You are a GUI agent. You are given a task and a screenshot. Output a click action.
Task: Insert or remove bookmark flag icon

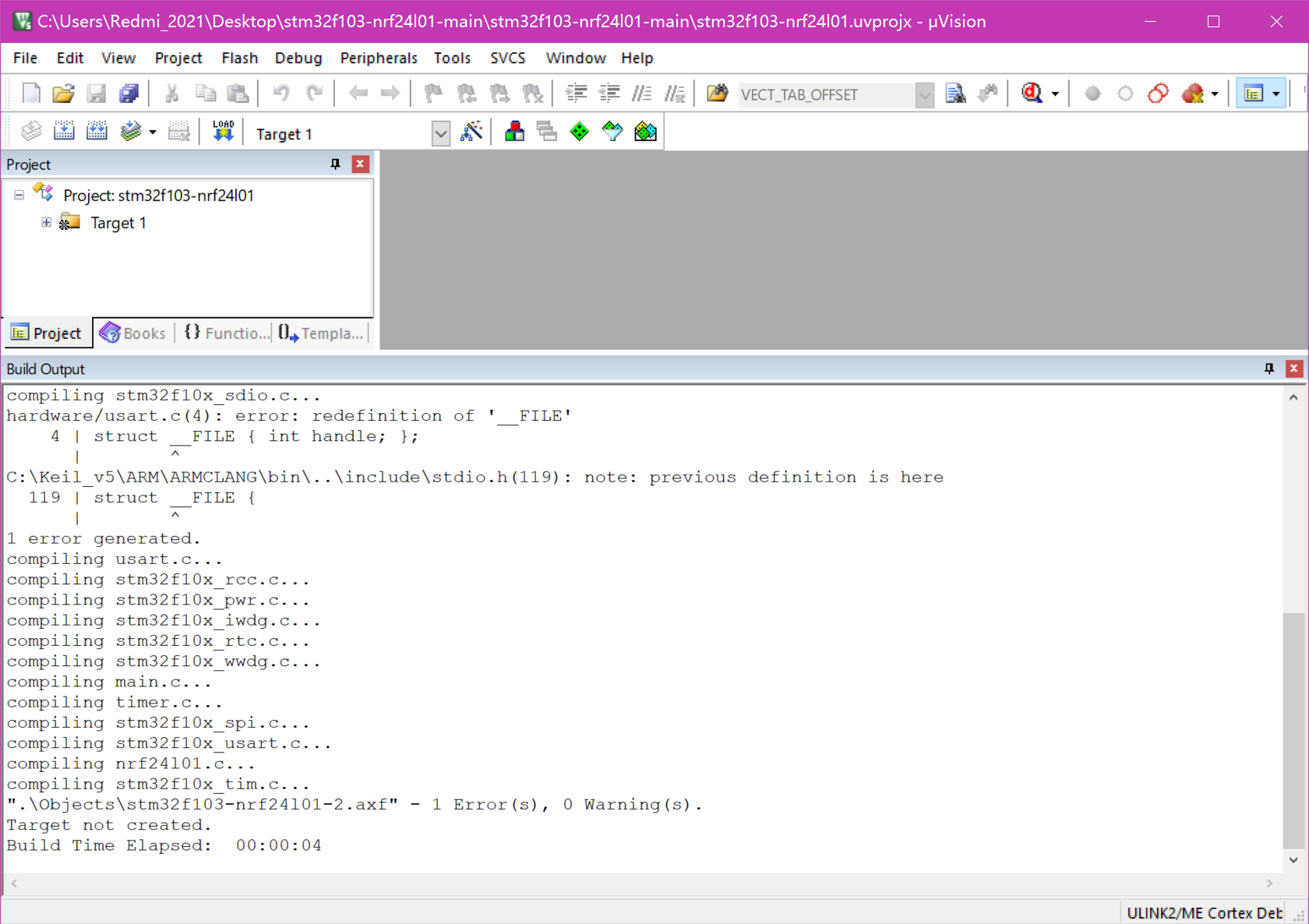click(x=433, y=93)
